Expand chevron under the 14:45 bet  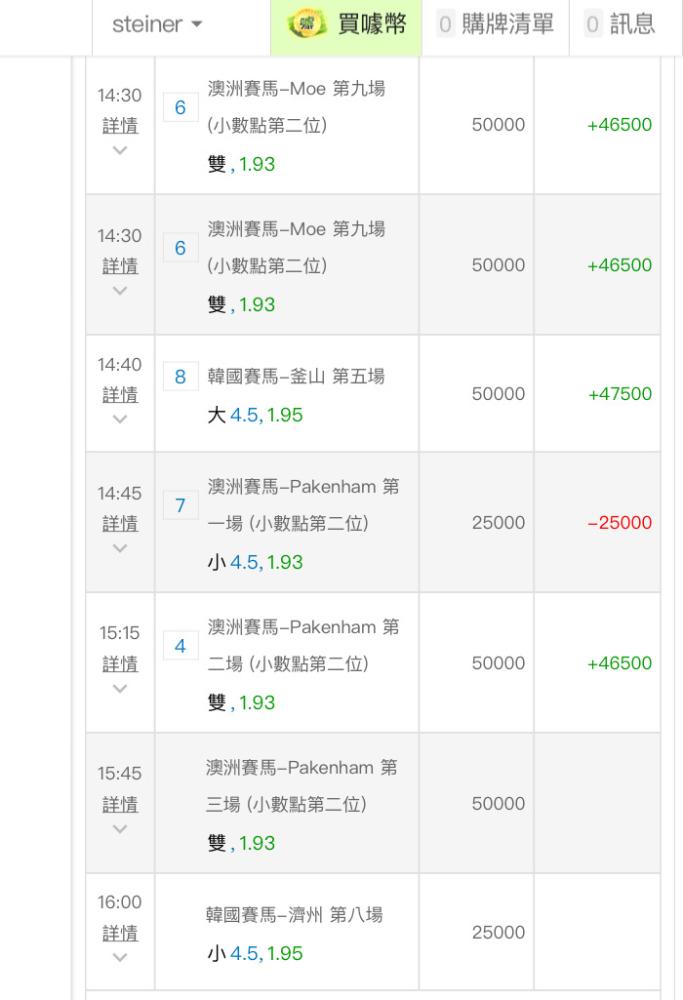pyautogui.click(x=120, y=549)
